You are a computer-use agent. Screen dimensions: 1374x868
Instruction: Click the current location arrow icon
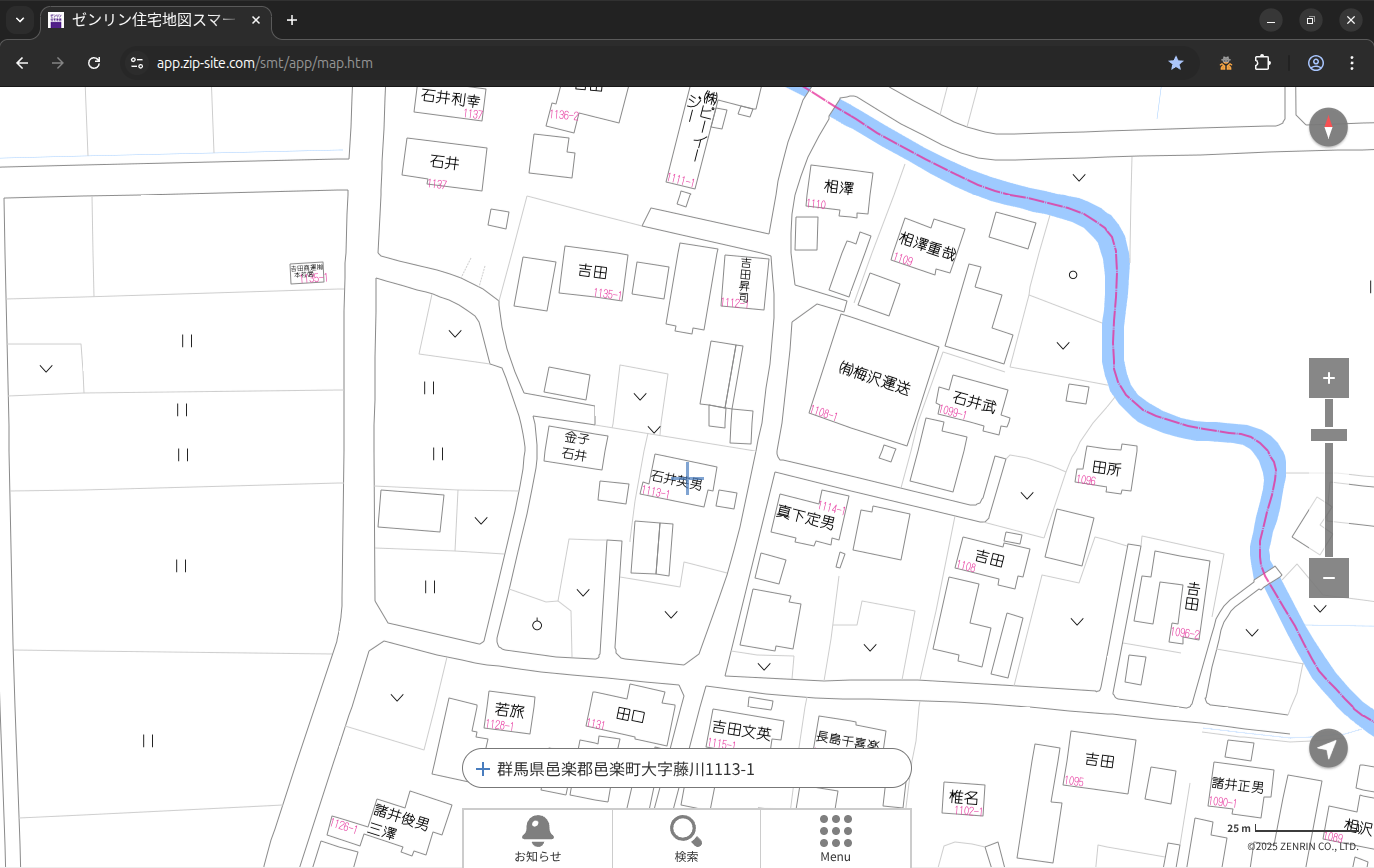[1328, 748]
